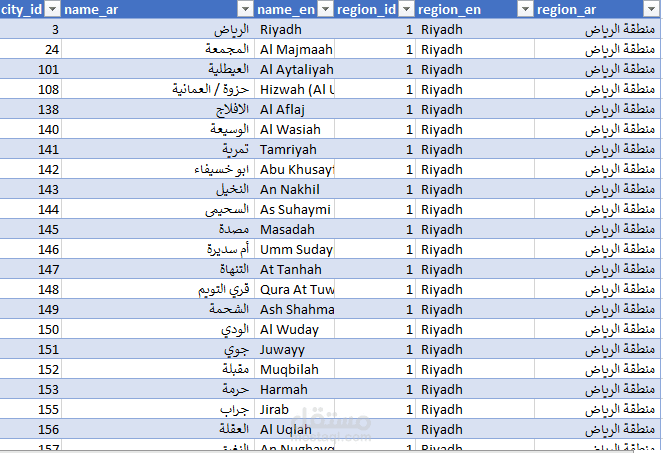Screen dimensions: 663x453
Task: Select the city_id cell with value 24
Action: 30,49
